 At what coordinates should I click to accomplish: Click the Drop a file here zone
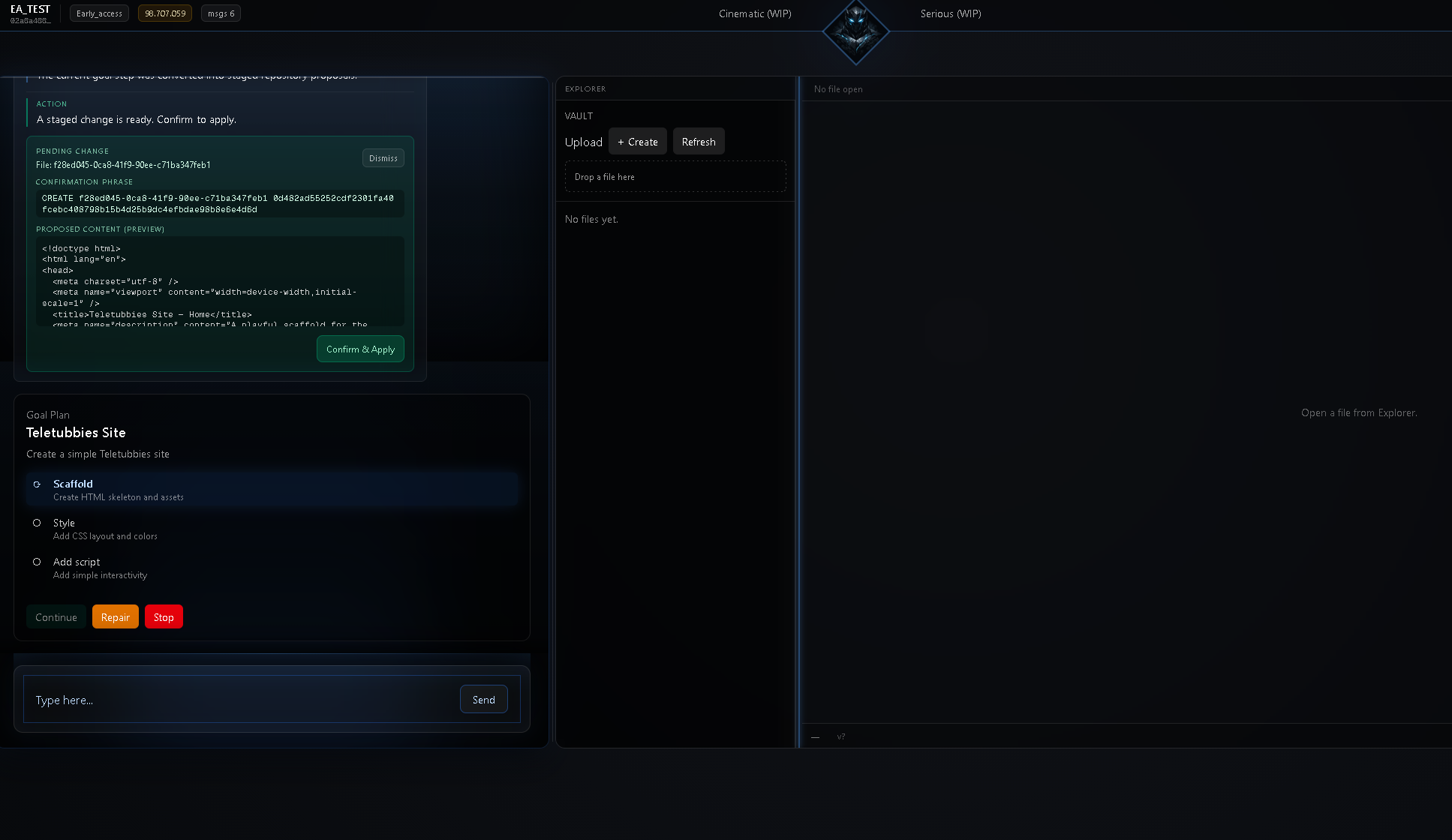pos(675,177)
